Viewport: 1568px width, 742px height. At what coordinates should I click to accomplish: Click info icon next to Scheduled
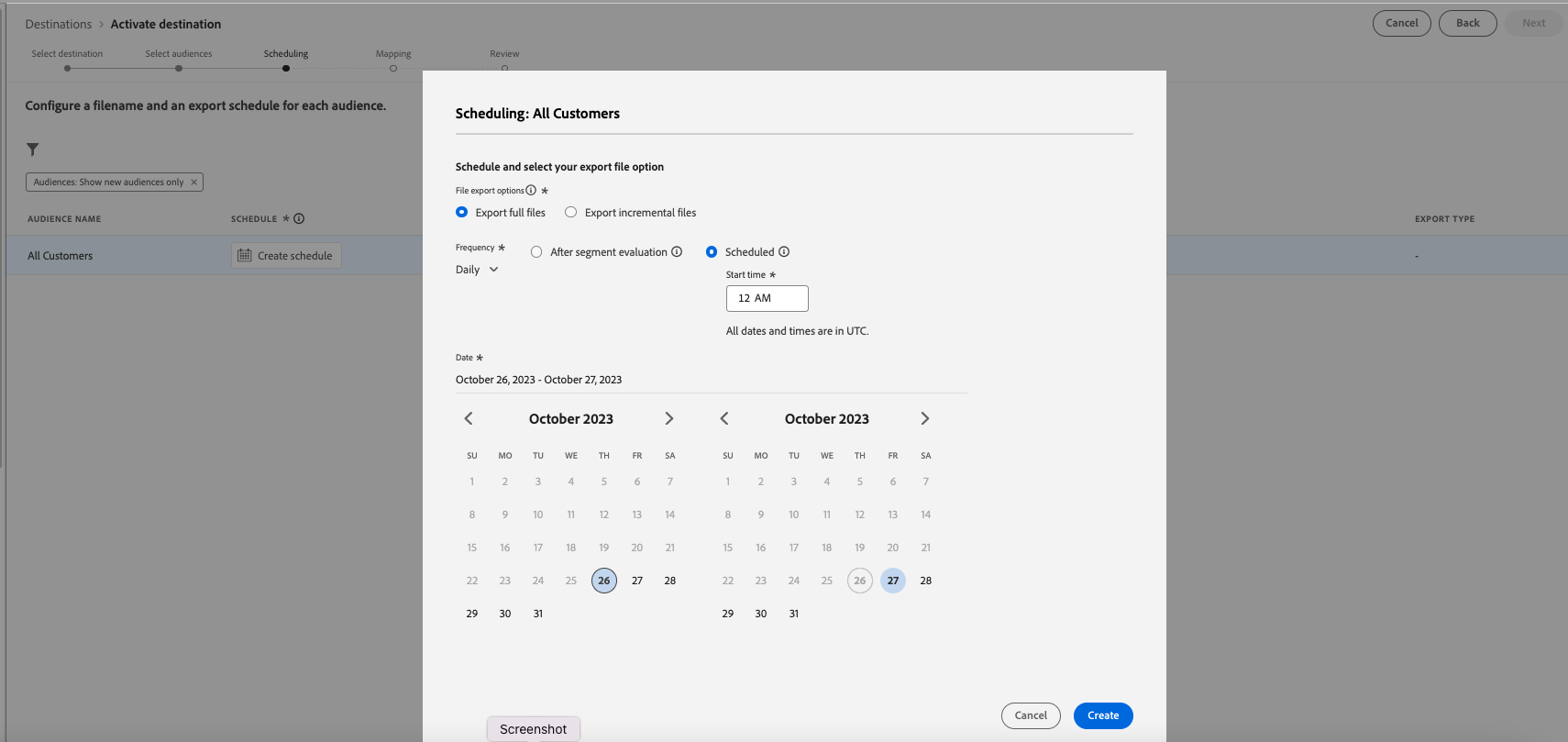[784, 251]
